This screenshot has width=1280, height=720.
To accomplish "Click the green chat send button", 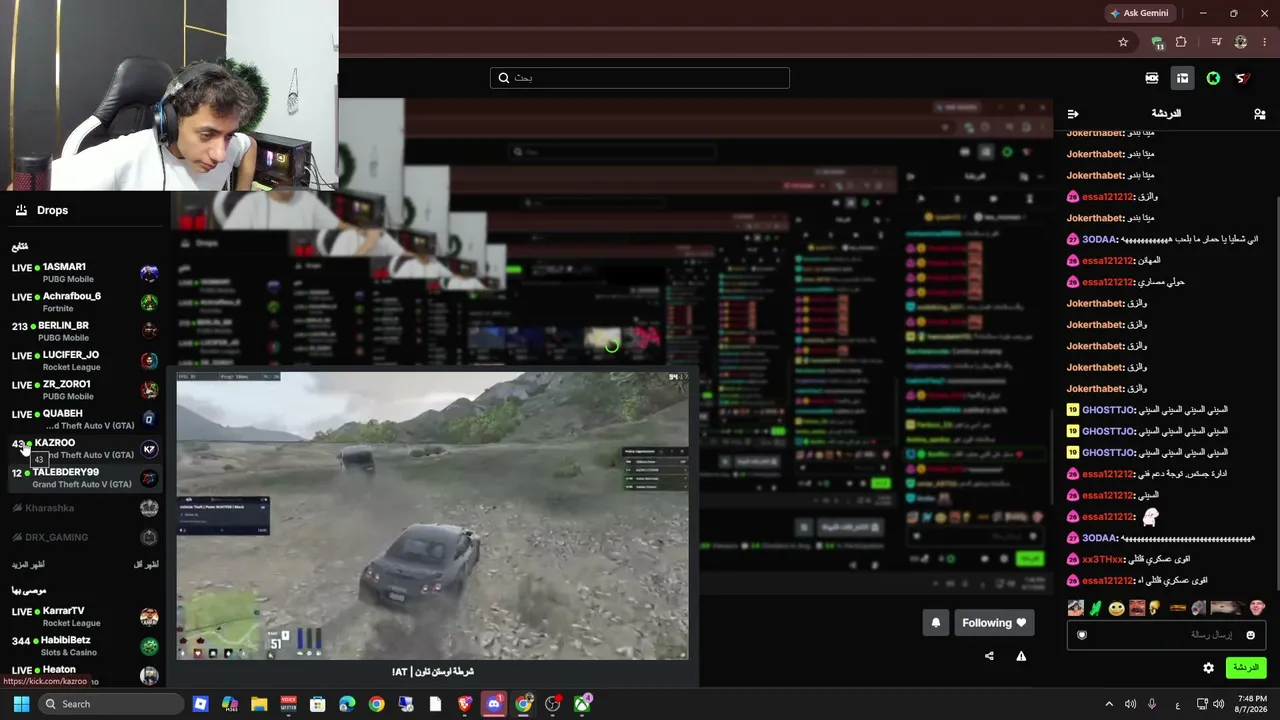I will pos(1245,668).
